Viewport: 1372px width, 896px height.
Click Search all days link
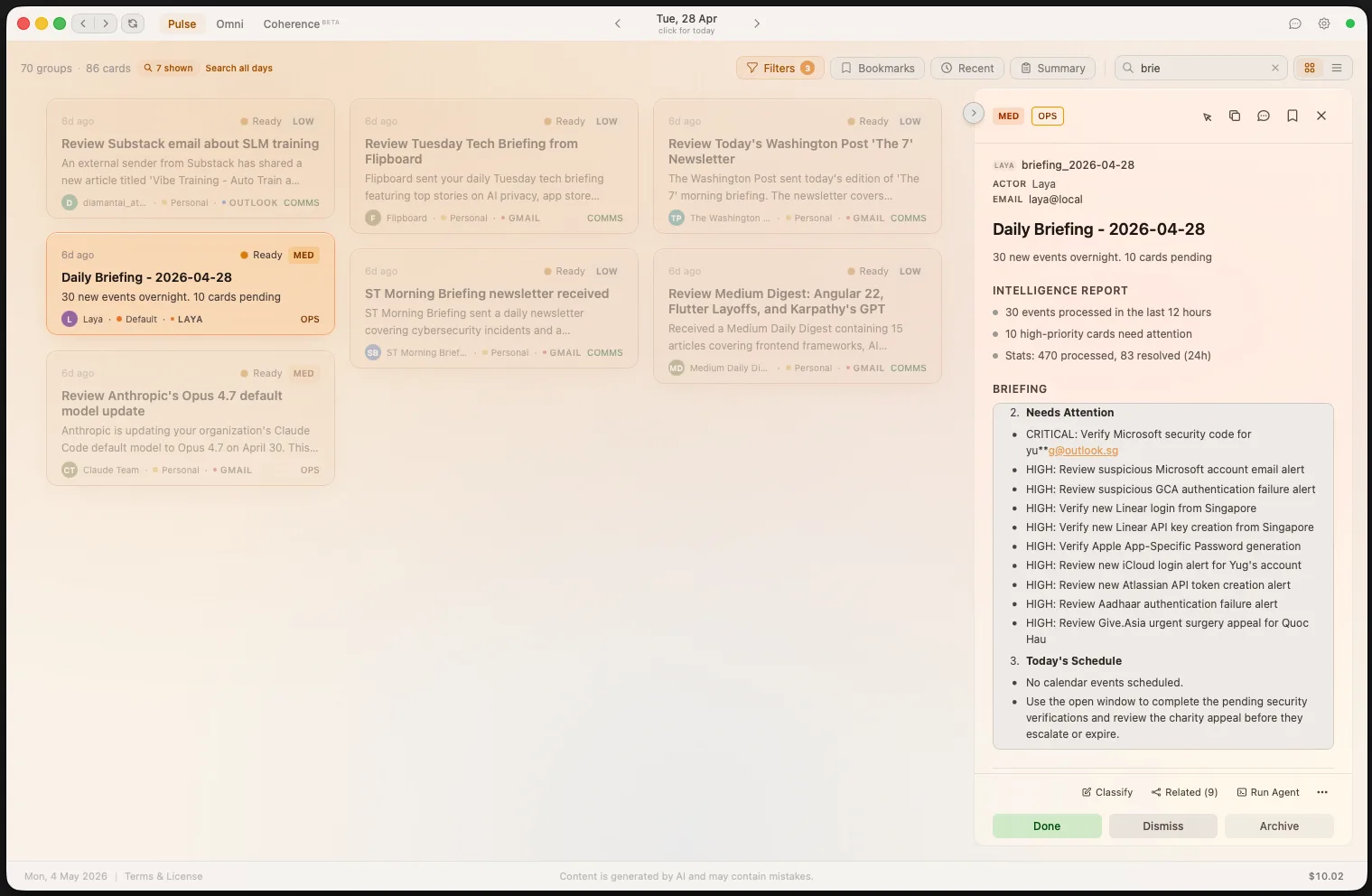238,68
